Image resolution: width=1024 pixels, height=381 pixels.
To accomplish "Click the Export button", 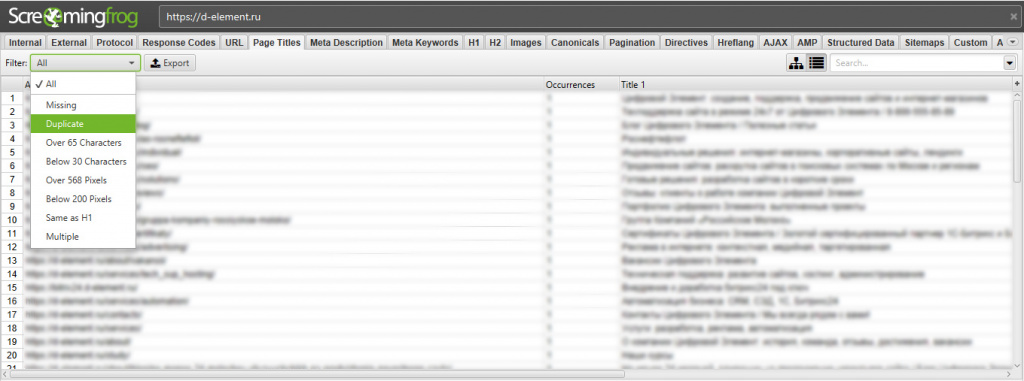I will coord(170,63).
